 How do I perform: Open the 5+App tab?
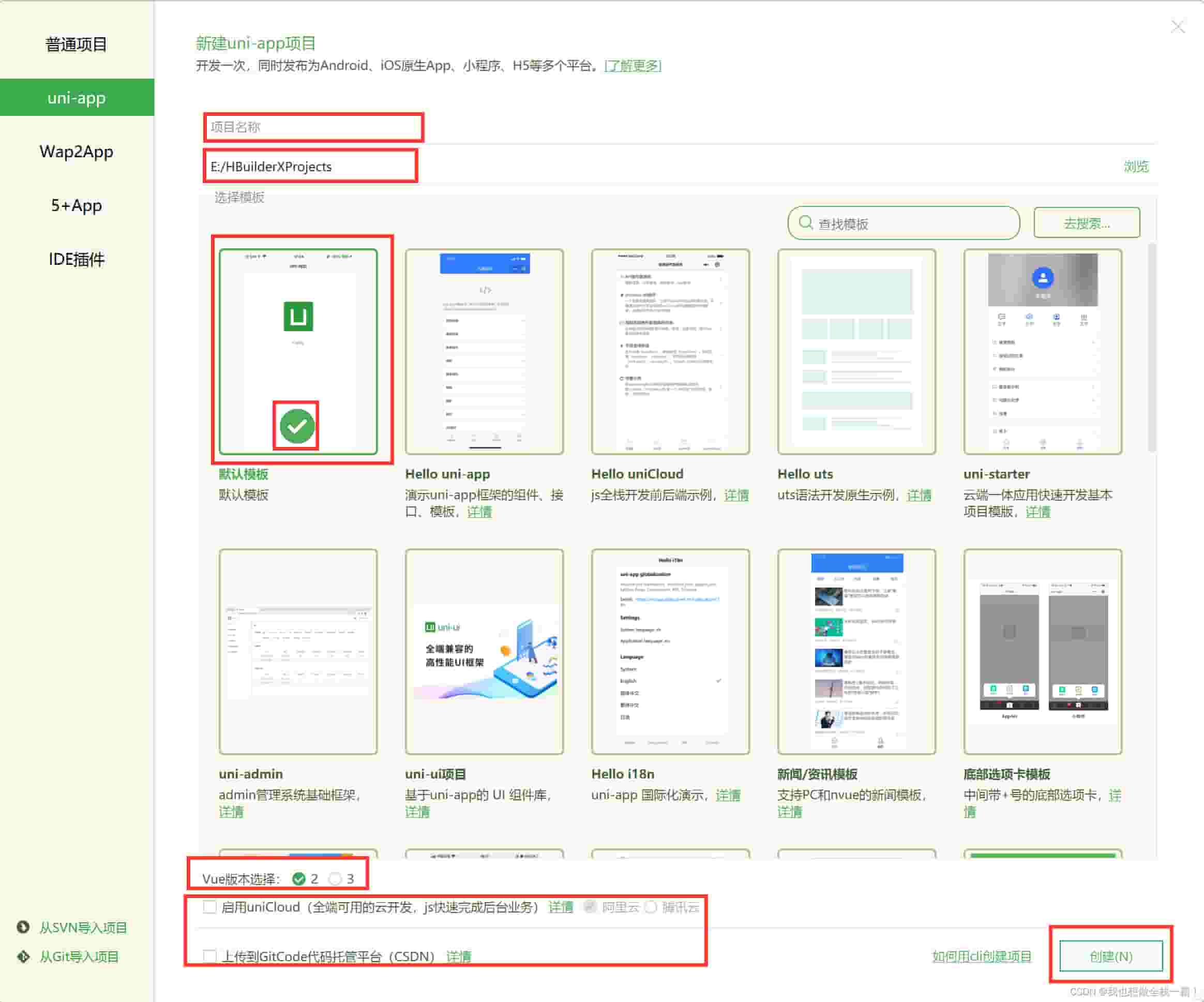click(x=76, y=205)
